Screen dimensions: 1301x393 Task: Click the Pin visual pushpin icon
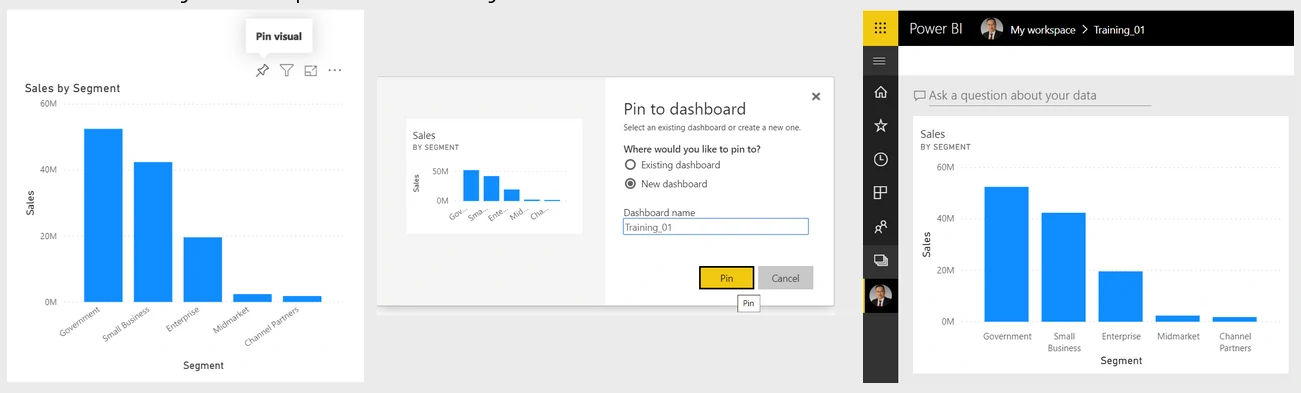[263, 70]
